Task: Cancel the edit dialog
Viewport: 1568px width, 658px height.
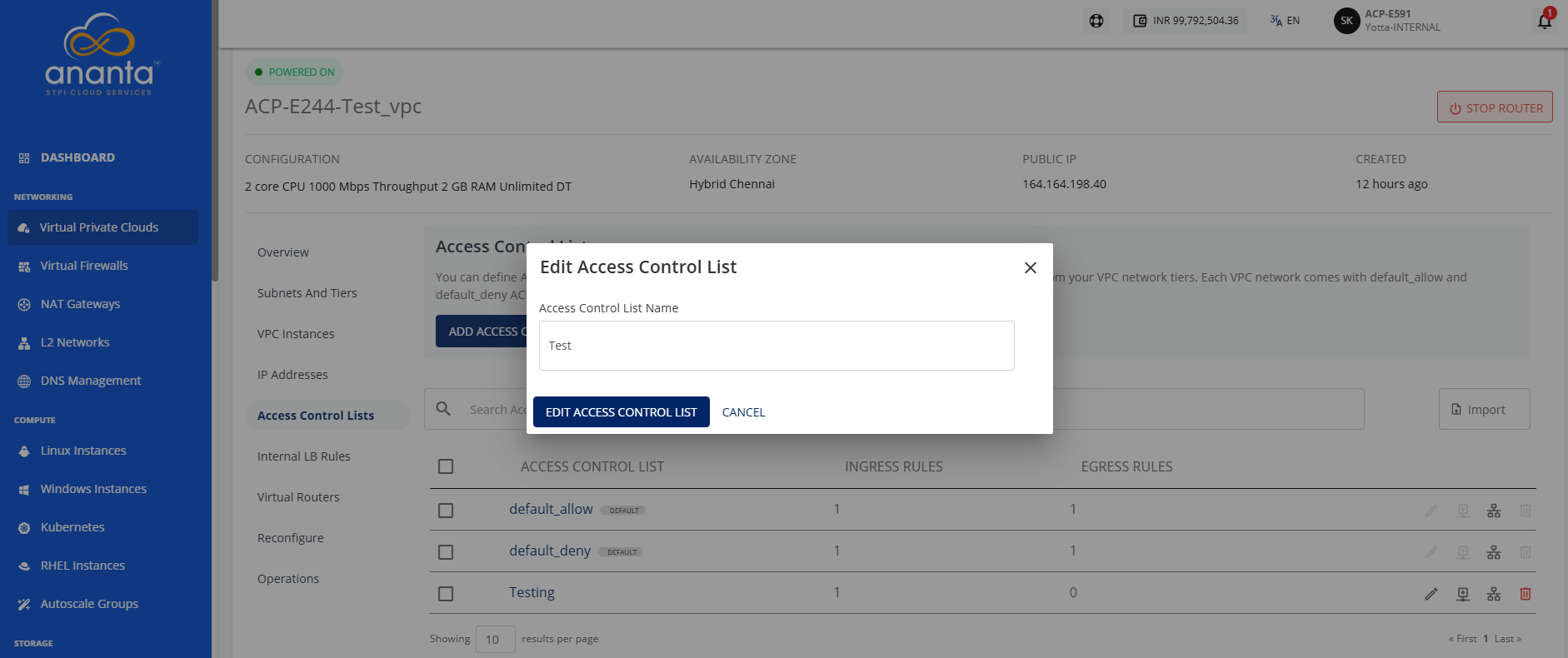Action: coord(743,412)
